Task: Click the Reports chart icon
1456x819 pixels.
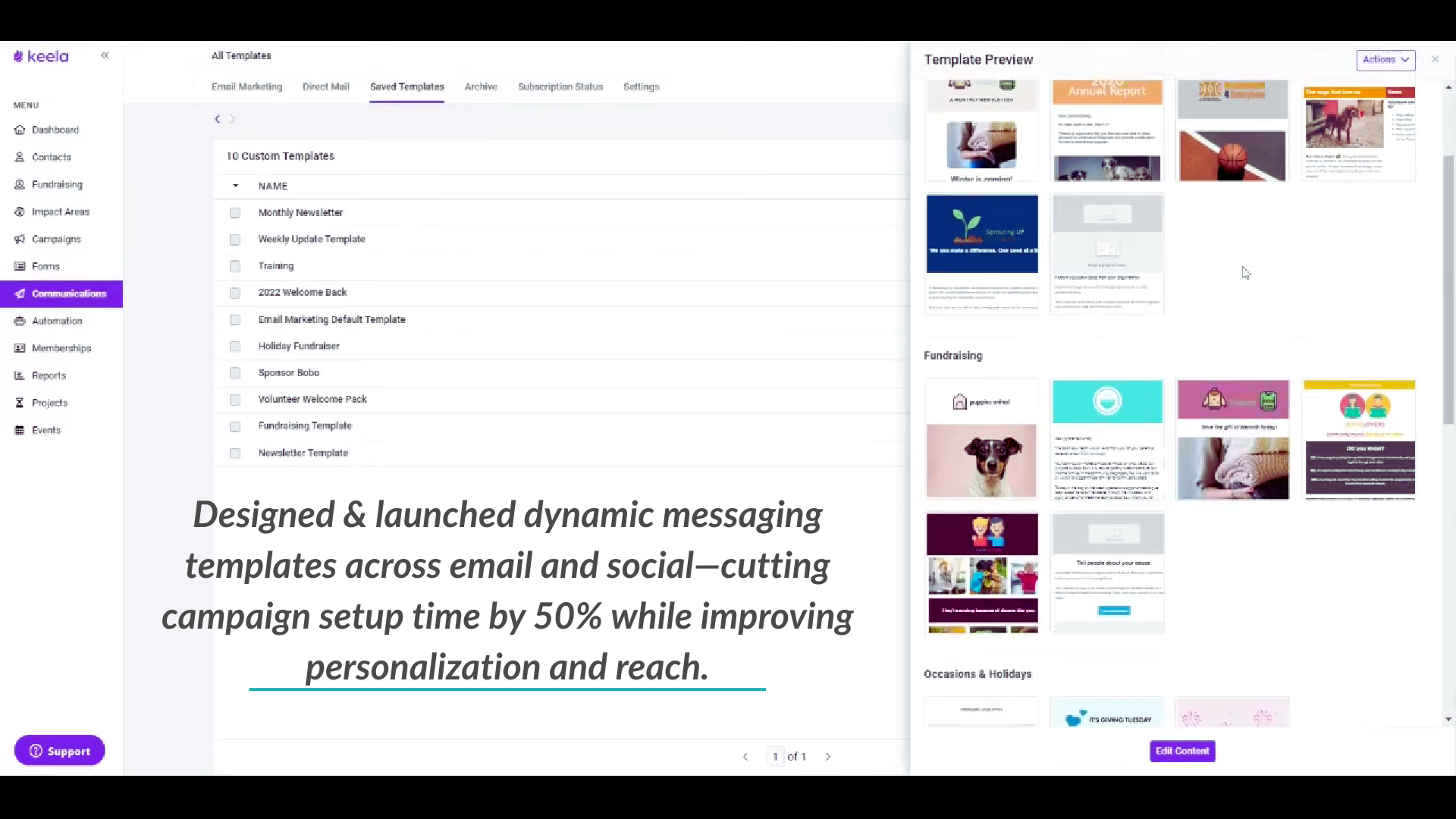Action: (x=20, y=375)
